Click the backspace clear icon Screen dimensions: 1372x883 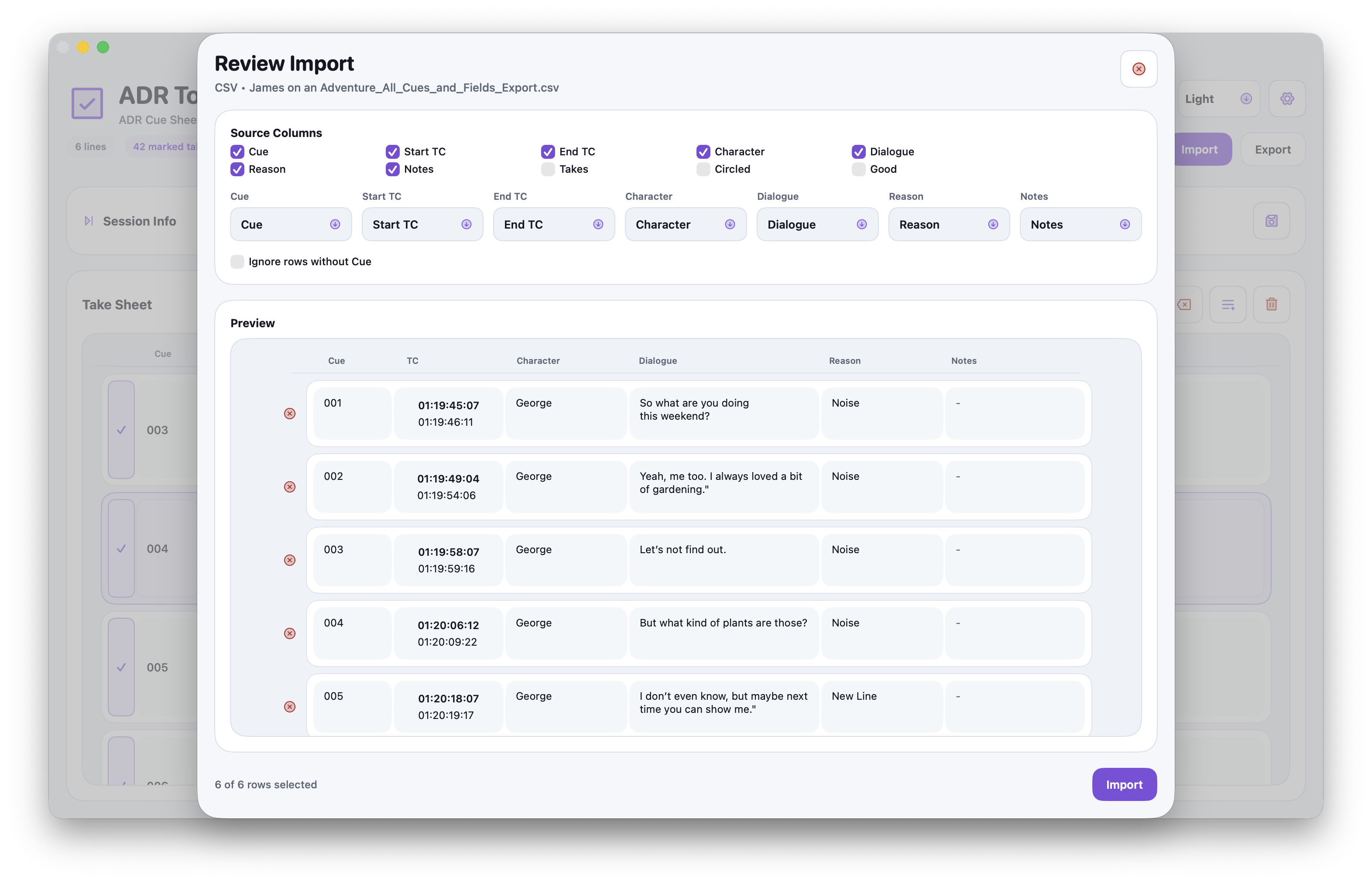tap(1184, 305)
